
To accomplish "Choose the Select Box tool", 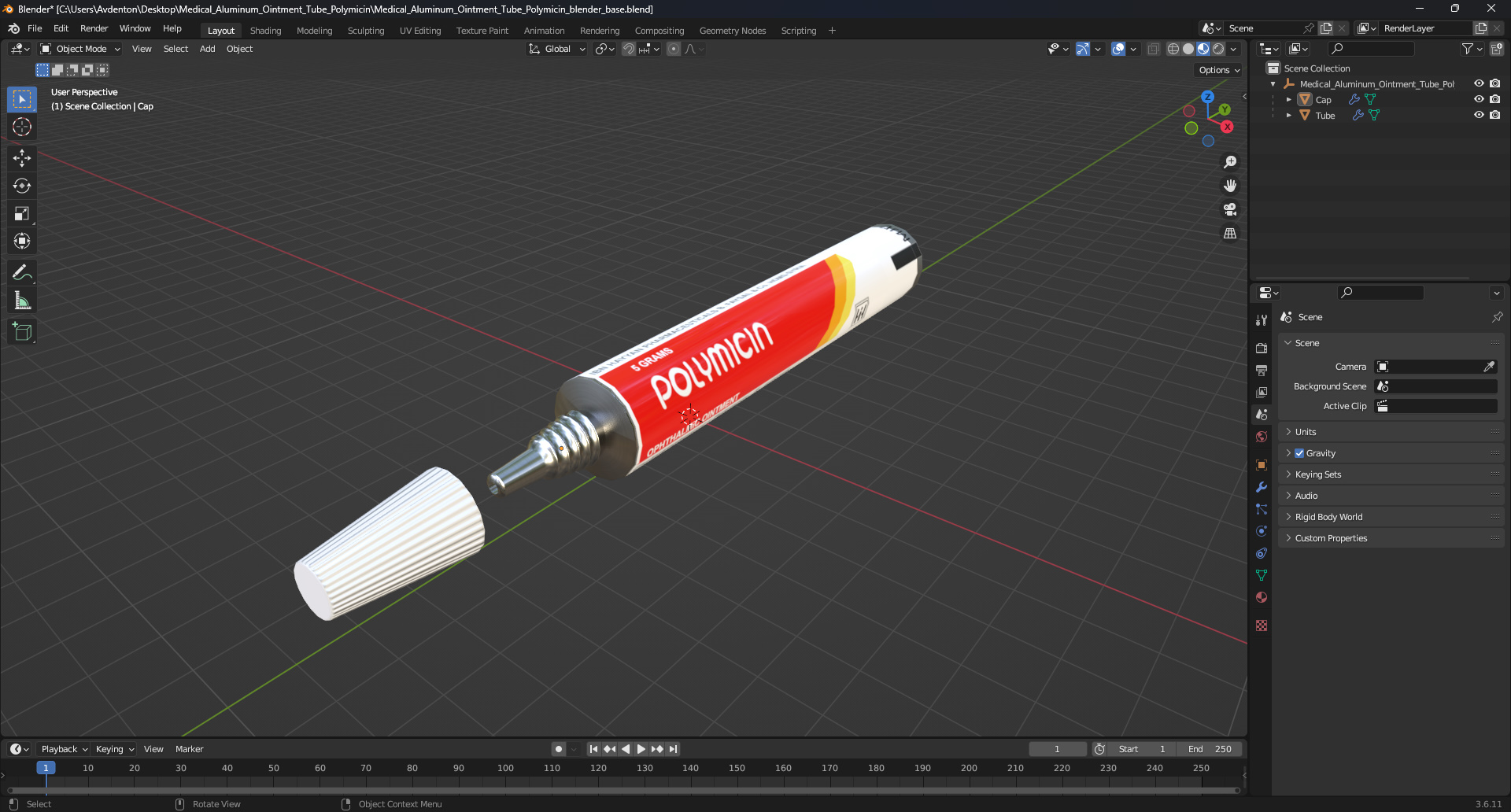I will [x=22, y=99].
